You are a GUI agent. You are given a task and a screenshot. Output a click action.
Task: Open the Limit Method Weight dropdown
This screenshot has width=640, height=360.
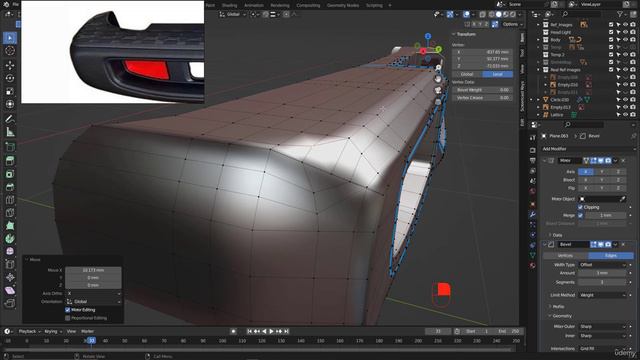pyautogui.click(x=602, y=295)
